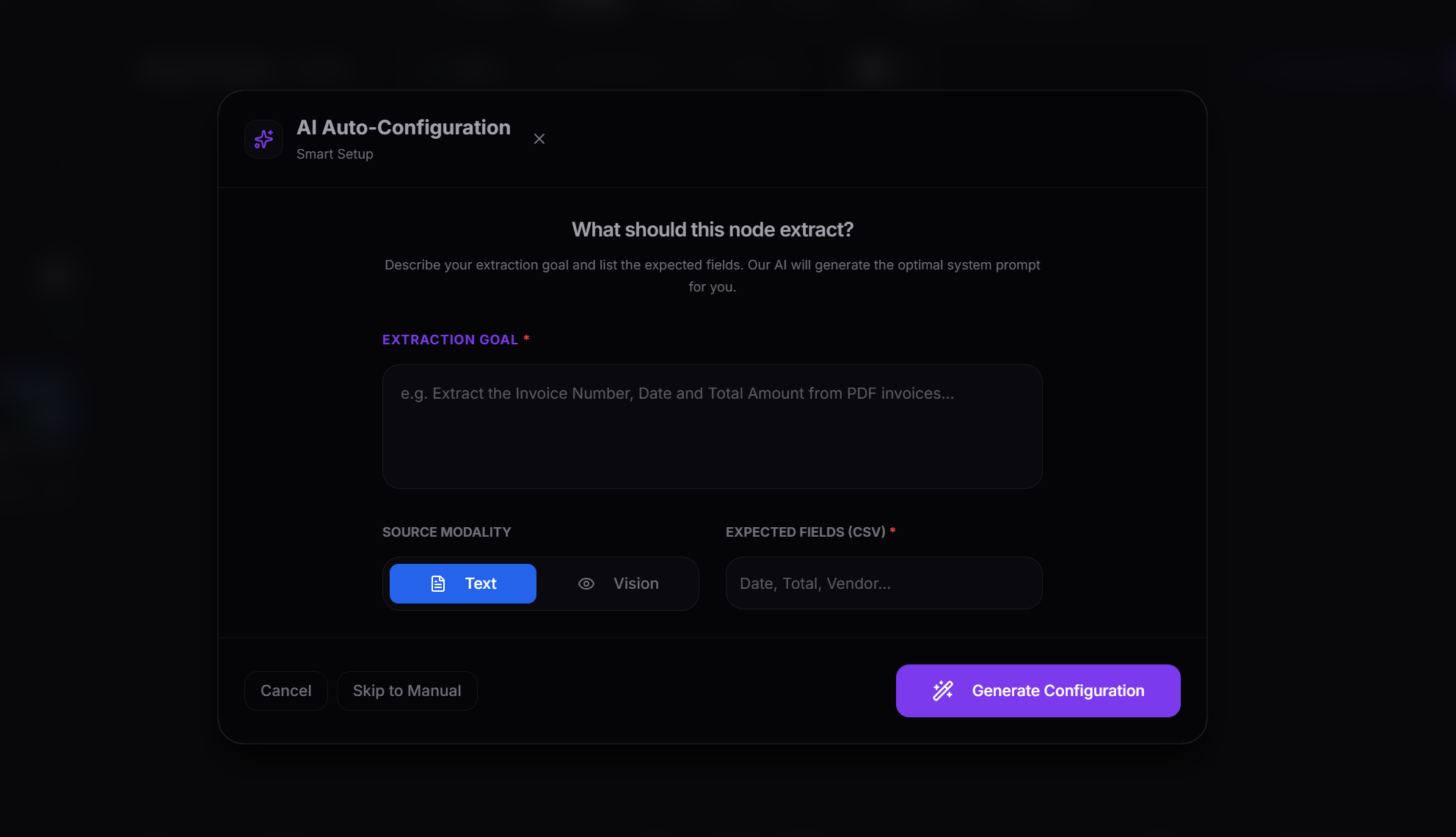
Task: Focus the Extraction Goal text area
Action: pos(712,427)
